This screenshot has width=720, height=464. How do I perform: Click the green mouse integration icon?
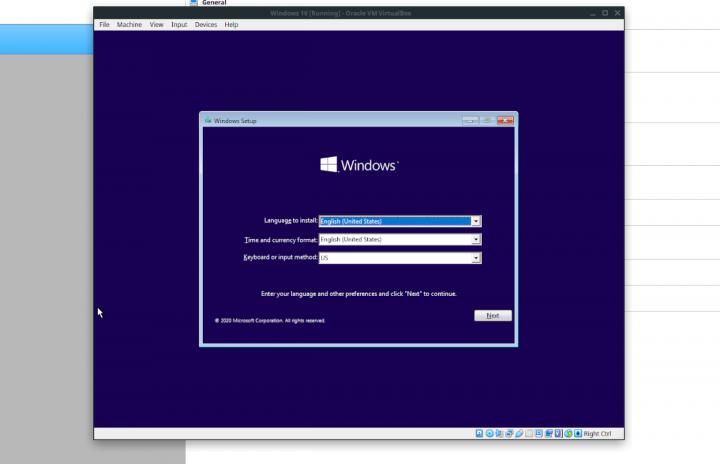568,433
